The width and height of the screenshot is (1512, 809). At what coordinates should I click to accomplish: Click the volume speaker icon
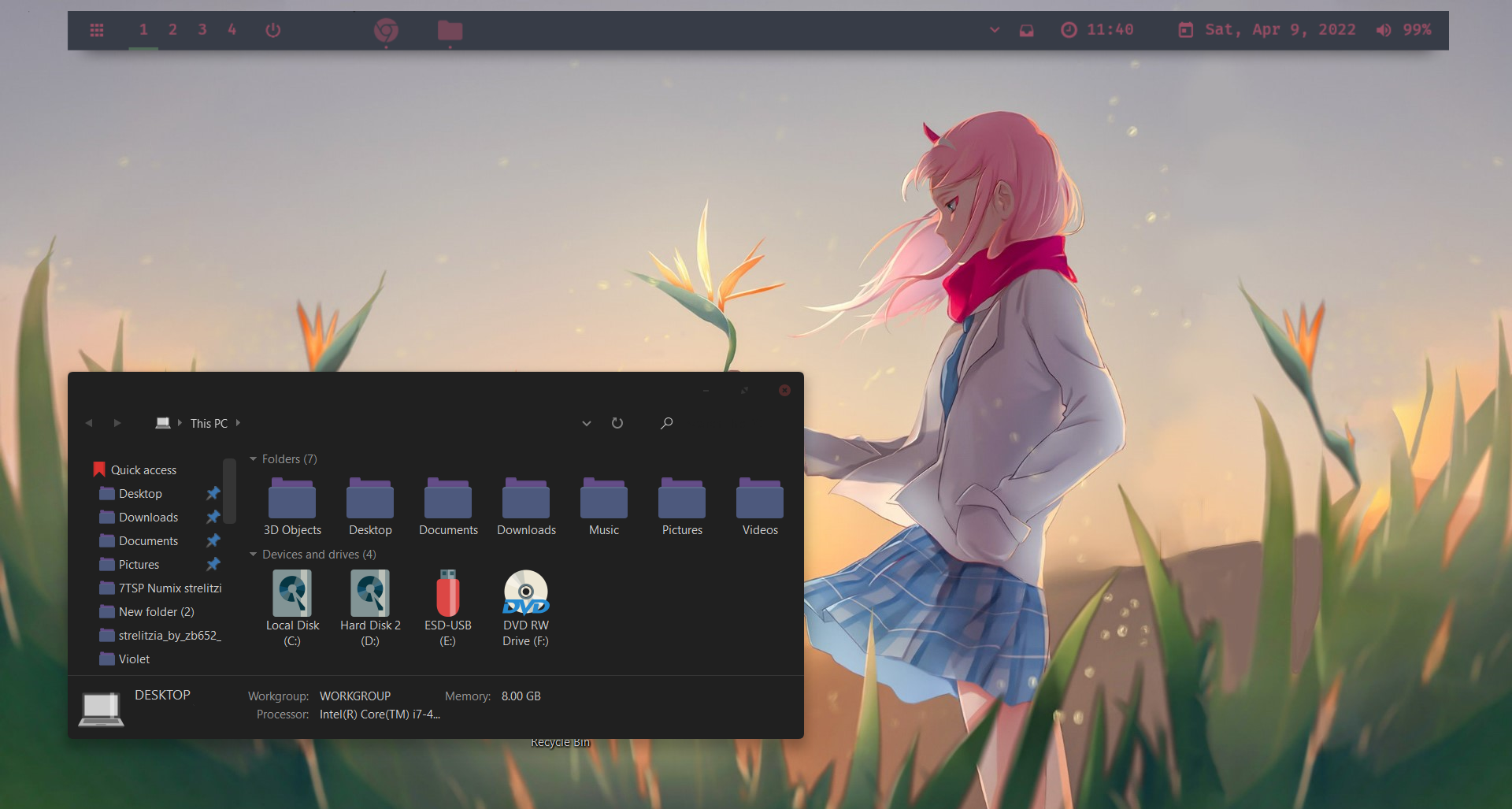1384,30
